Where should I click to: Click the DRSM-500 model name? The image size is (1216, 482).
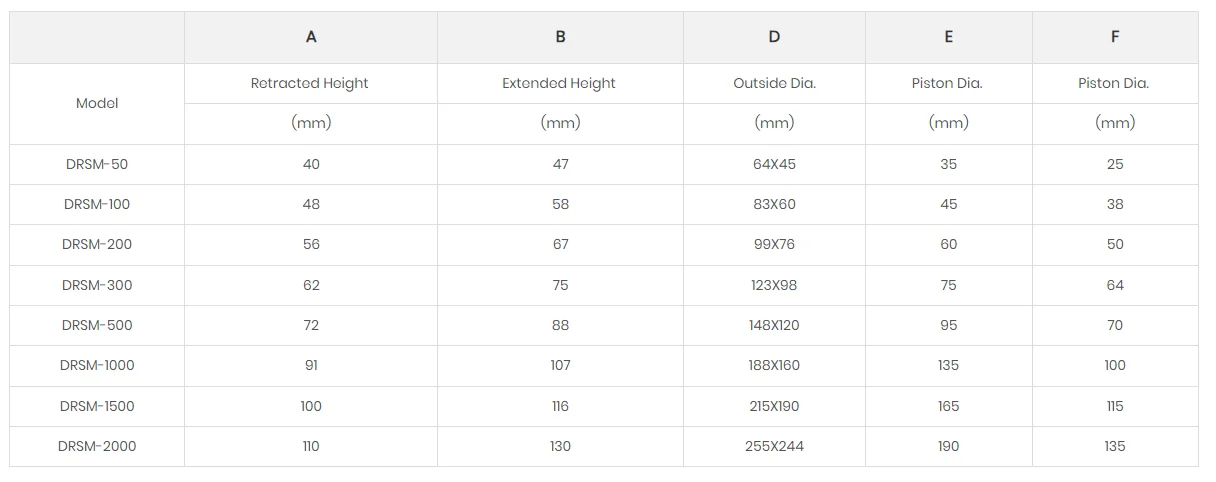pos(97,325)
